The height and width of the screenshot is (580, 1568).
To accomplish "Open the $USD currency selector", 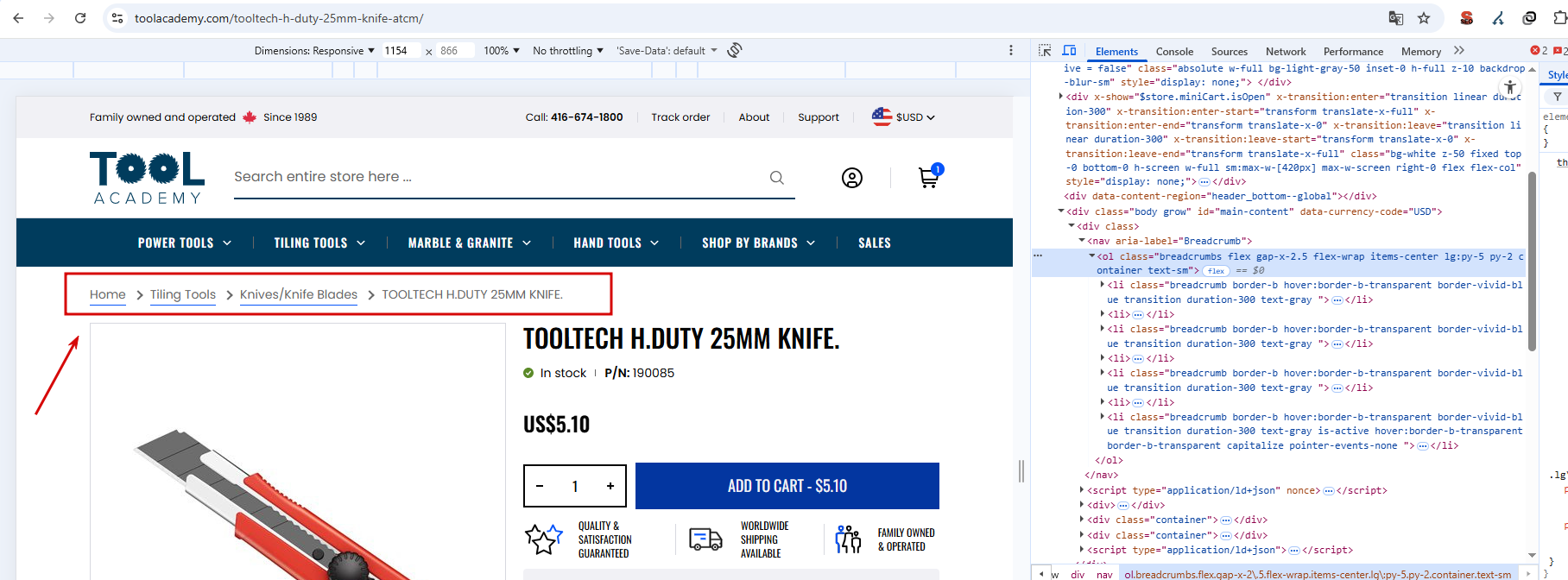I will click(x=903, y=117).
